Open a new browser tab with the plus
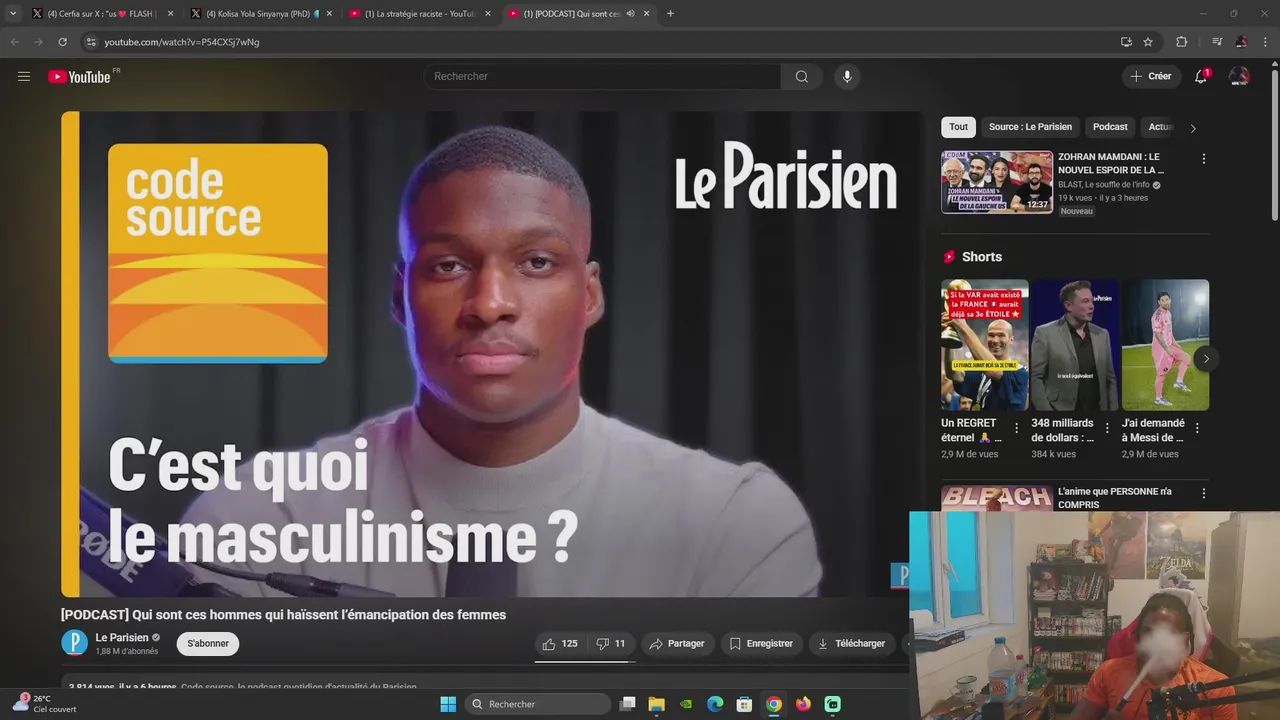The height and width of the screenshot is (720, 1280). (x=670, y=14)
